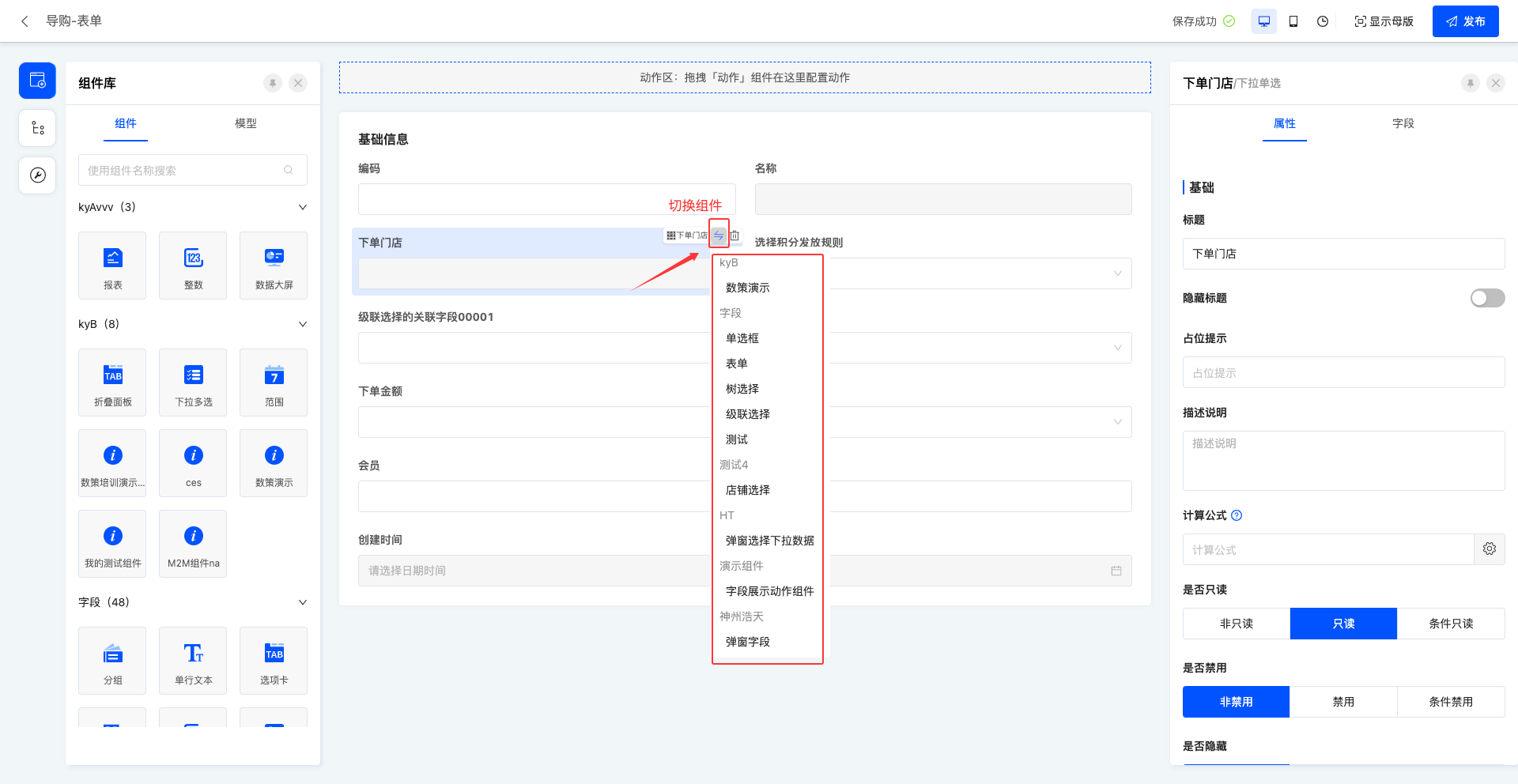Open the calculation formula settings gear
The image size is (1518, 784).
pyautogui.click(x=1489, y=549)
